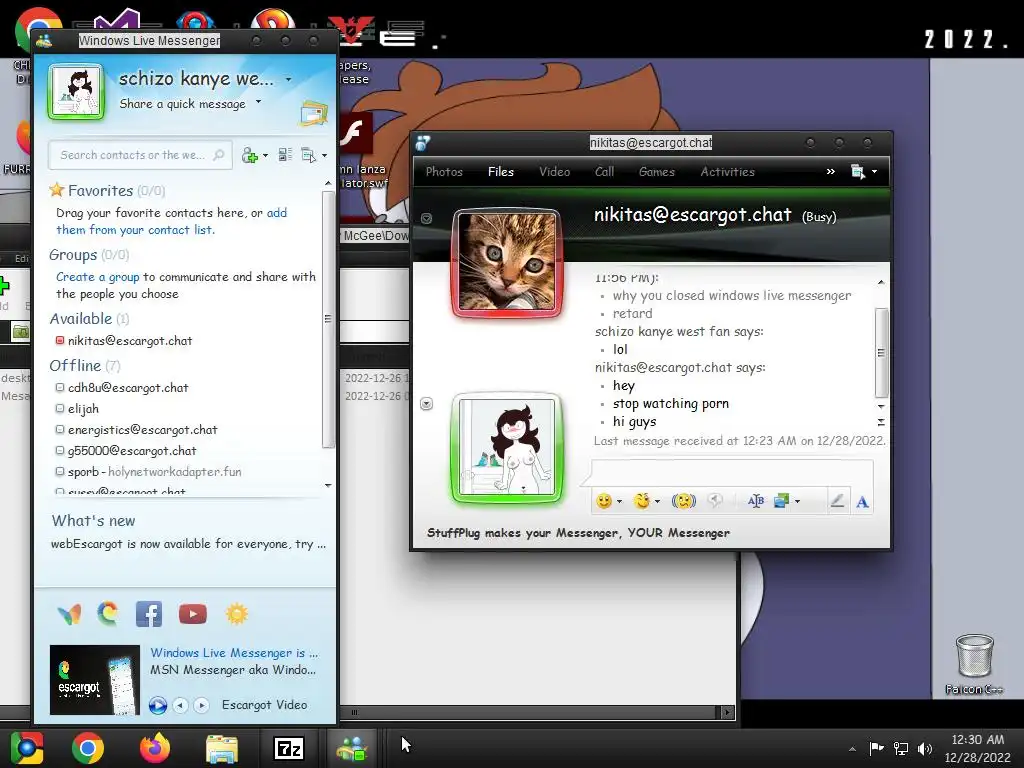The height and width of the screenshot is (768, 1024).
Task: Open the Call tab in chat window
Action: click(x=604, y=172)
